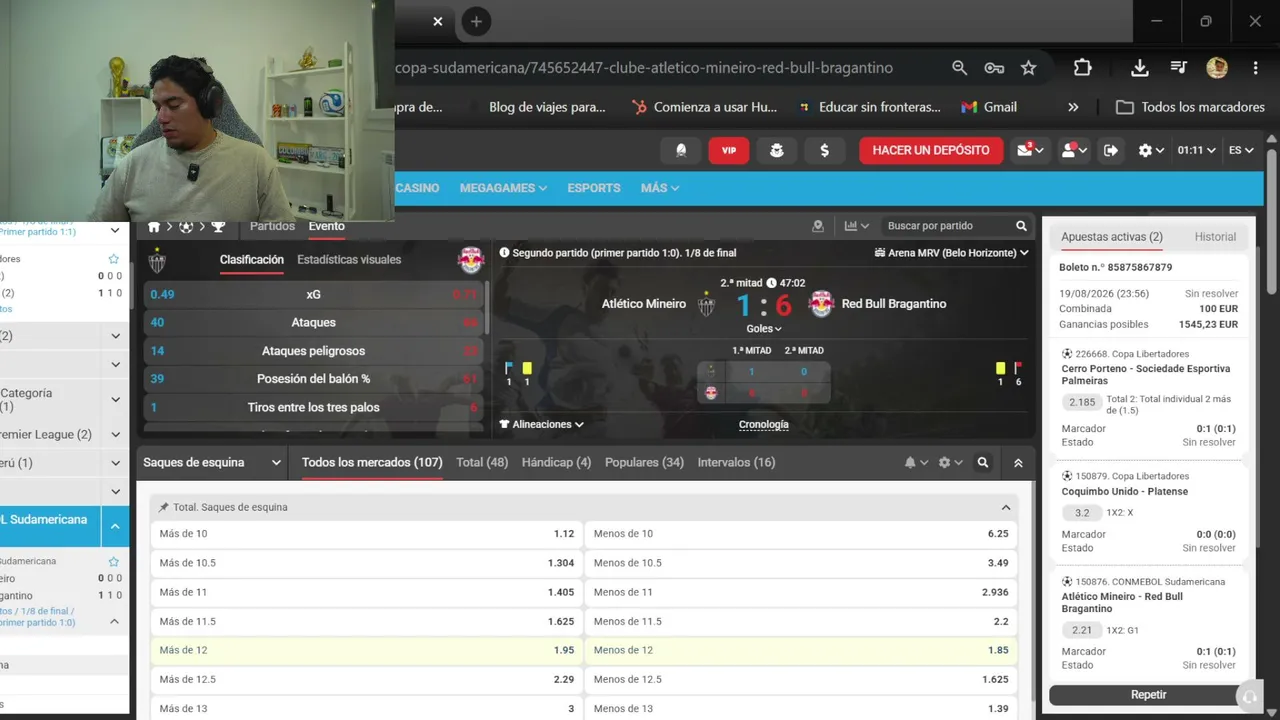
Task: Bookmark this page with the star icon
Action: (1028, 68)
